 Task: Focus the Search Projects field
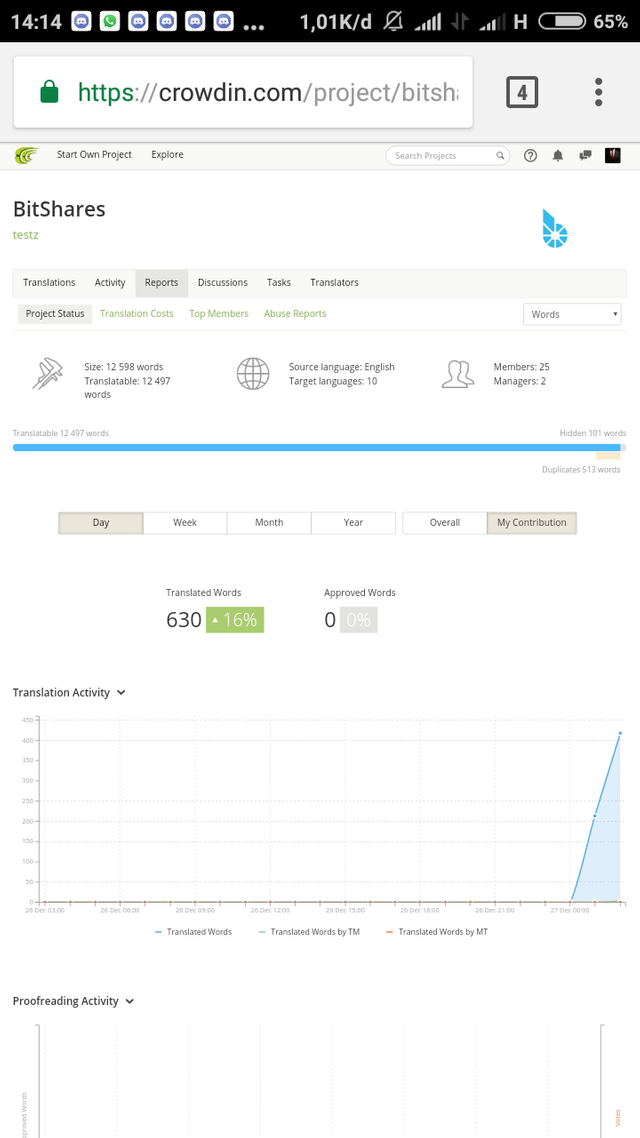(448, 155)
